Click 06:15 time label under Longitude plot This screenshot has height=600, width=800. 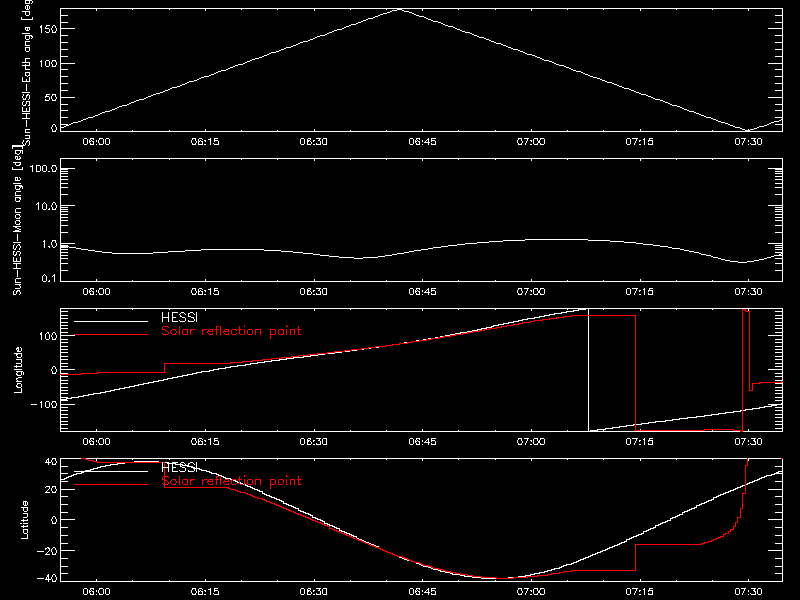click(x=205, y=442)
